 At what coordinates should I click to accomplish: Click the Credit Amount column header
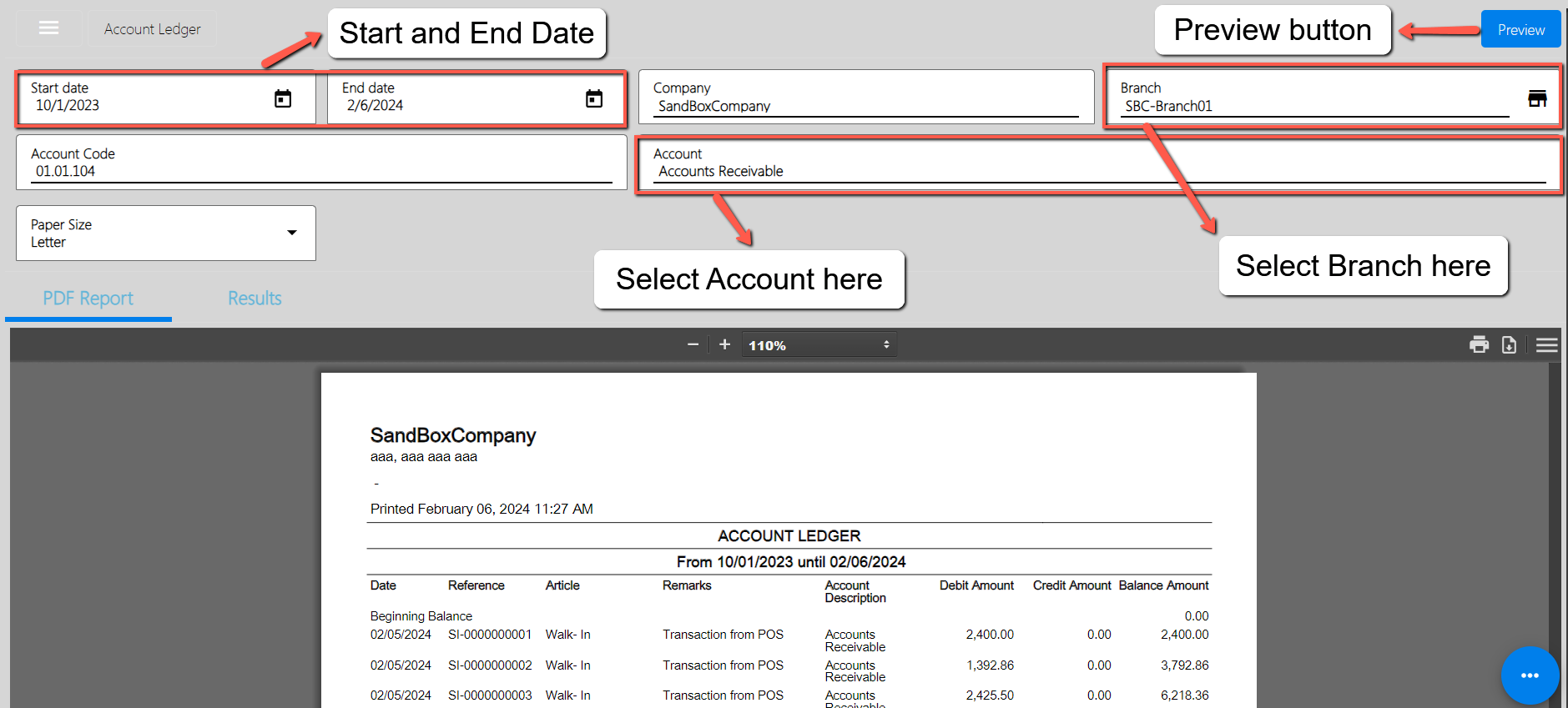click(x=1071, y=585)
